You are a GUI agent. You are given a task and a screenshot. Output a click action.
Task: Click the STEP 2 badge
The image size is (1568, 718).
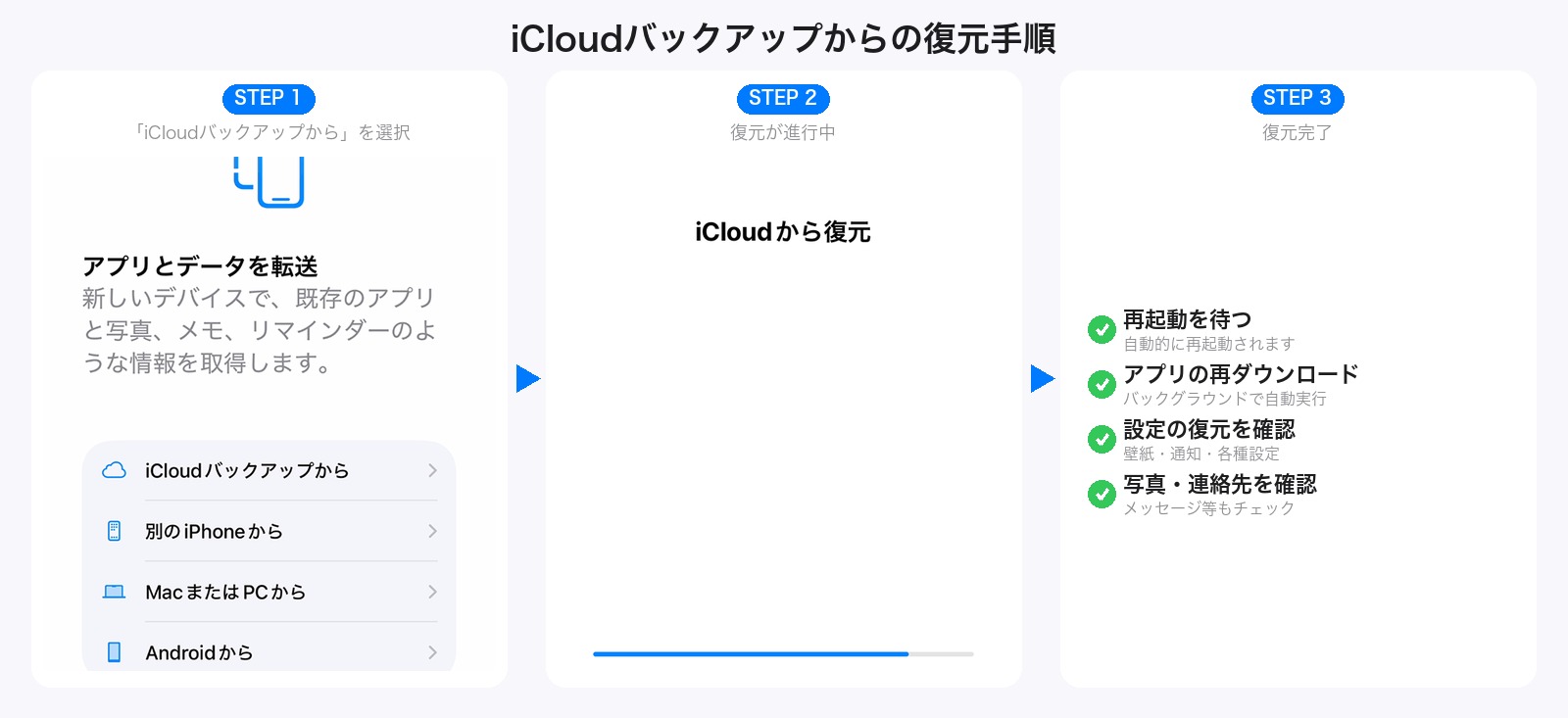(783, 98)
